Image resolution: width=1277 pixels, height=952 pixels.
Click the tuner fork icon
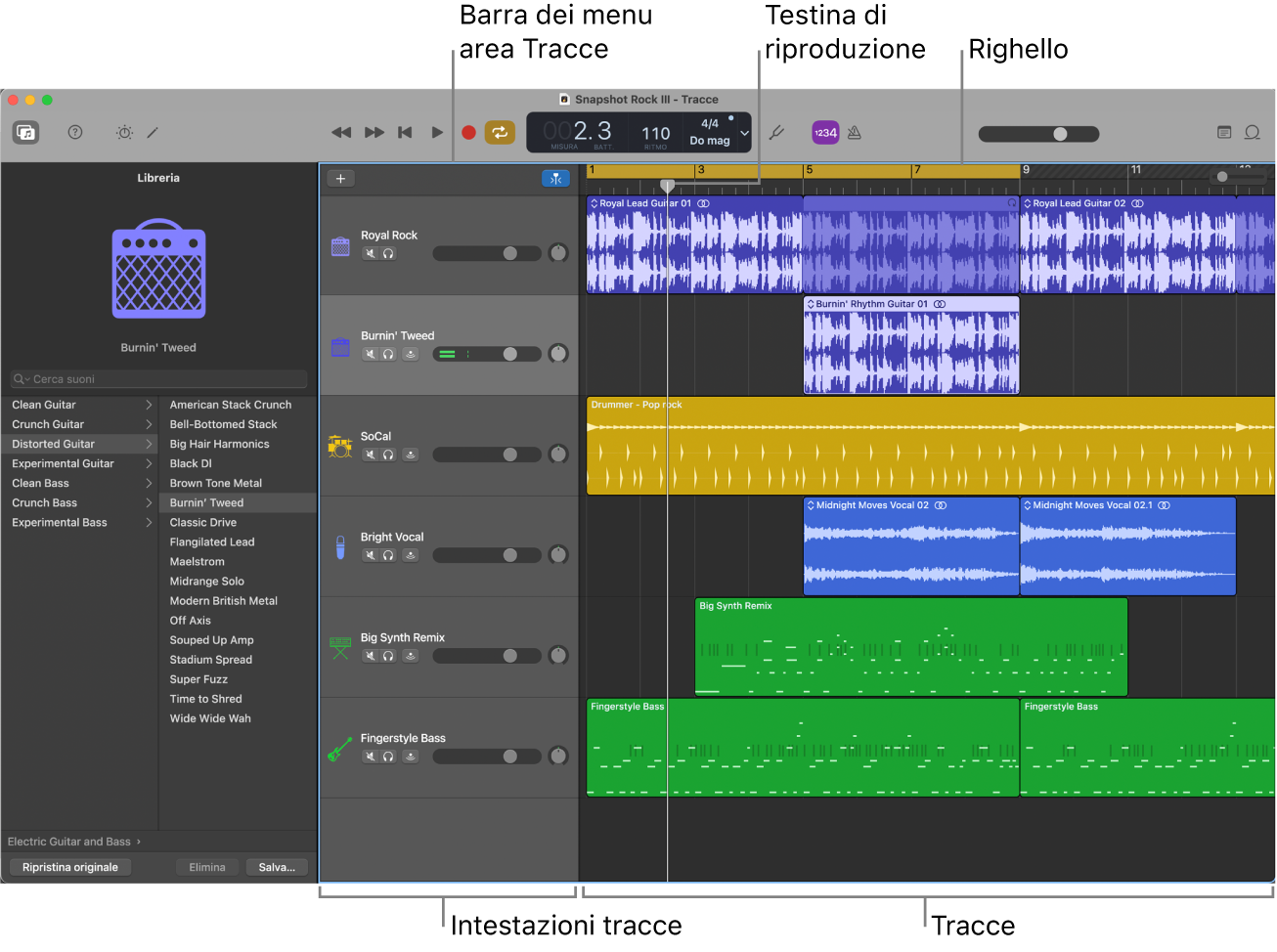pyautogui.click(x=777, y=133)
